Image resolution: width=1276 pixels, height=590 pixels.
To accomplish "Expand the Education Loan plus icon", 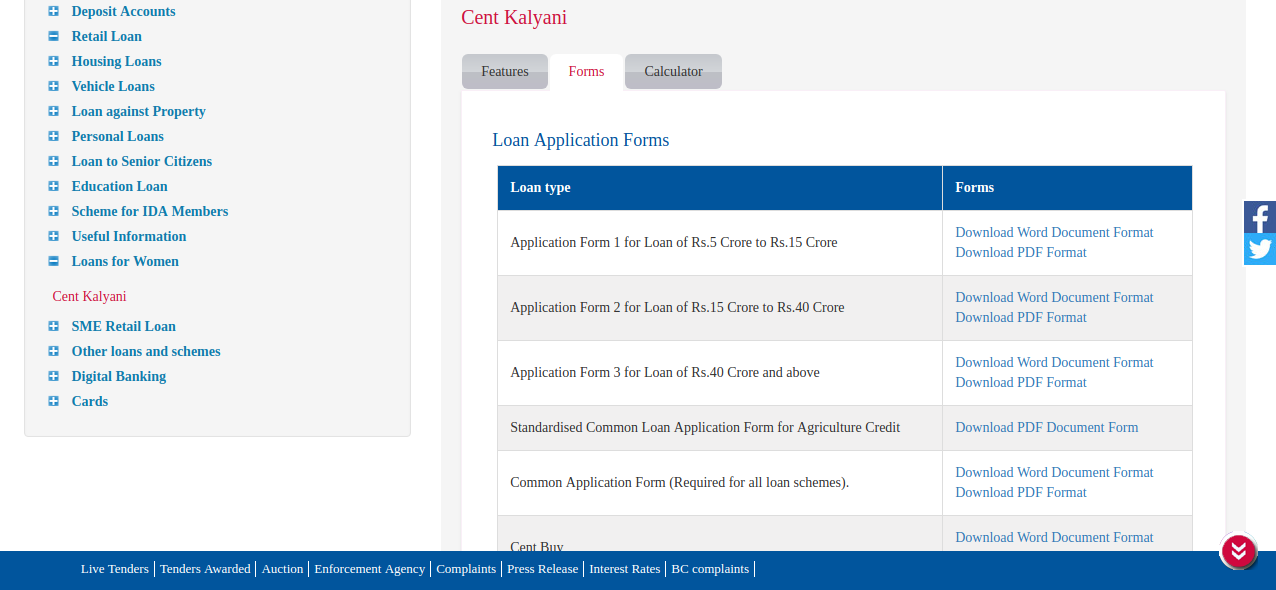I will (54, 186).
